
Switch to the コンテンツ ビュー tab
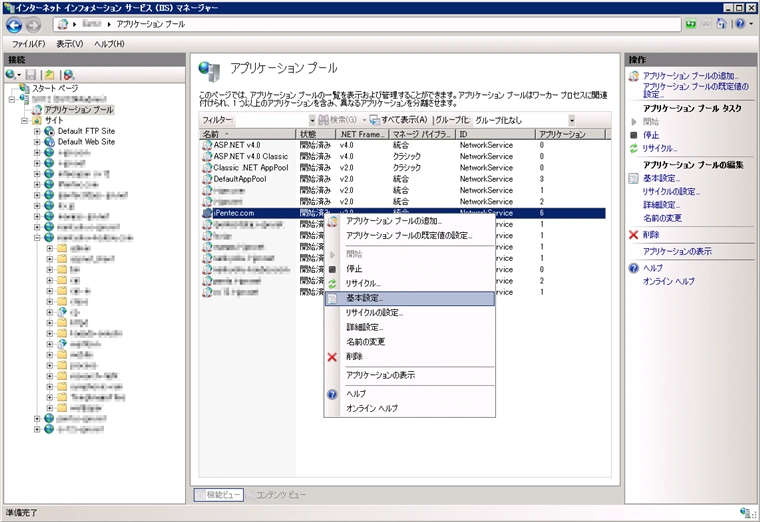pos(279,495)
